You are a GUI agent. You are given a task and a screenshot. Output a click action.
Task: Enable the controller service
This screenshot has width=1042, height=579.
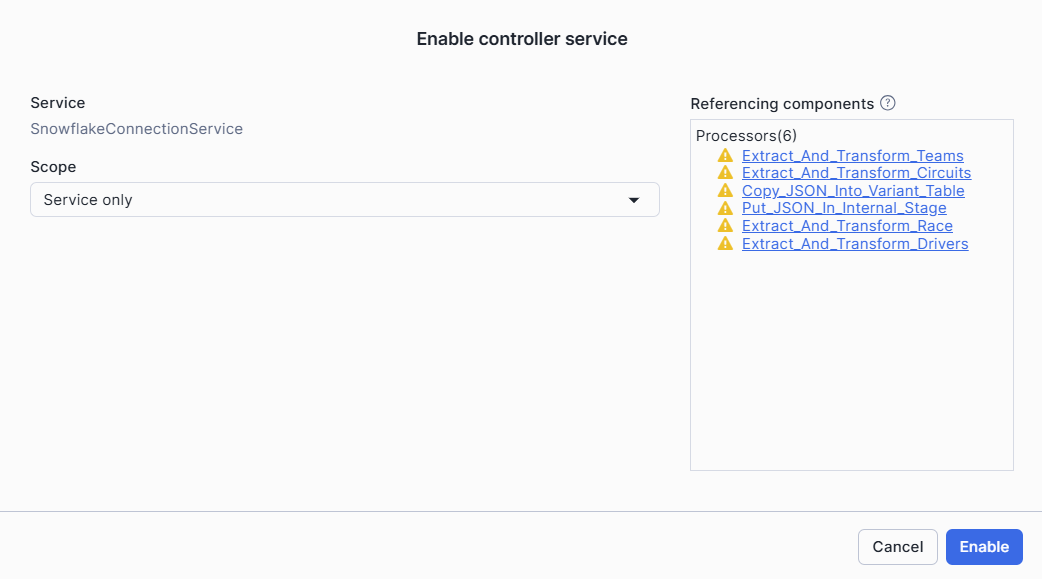pos(984,547)
